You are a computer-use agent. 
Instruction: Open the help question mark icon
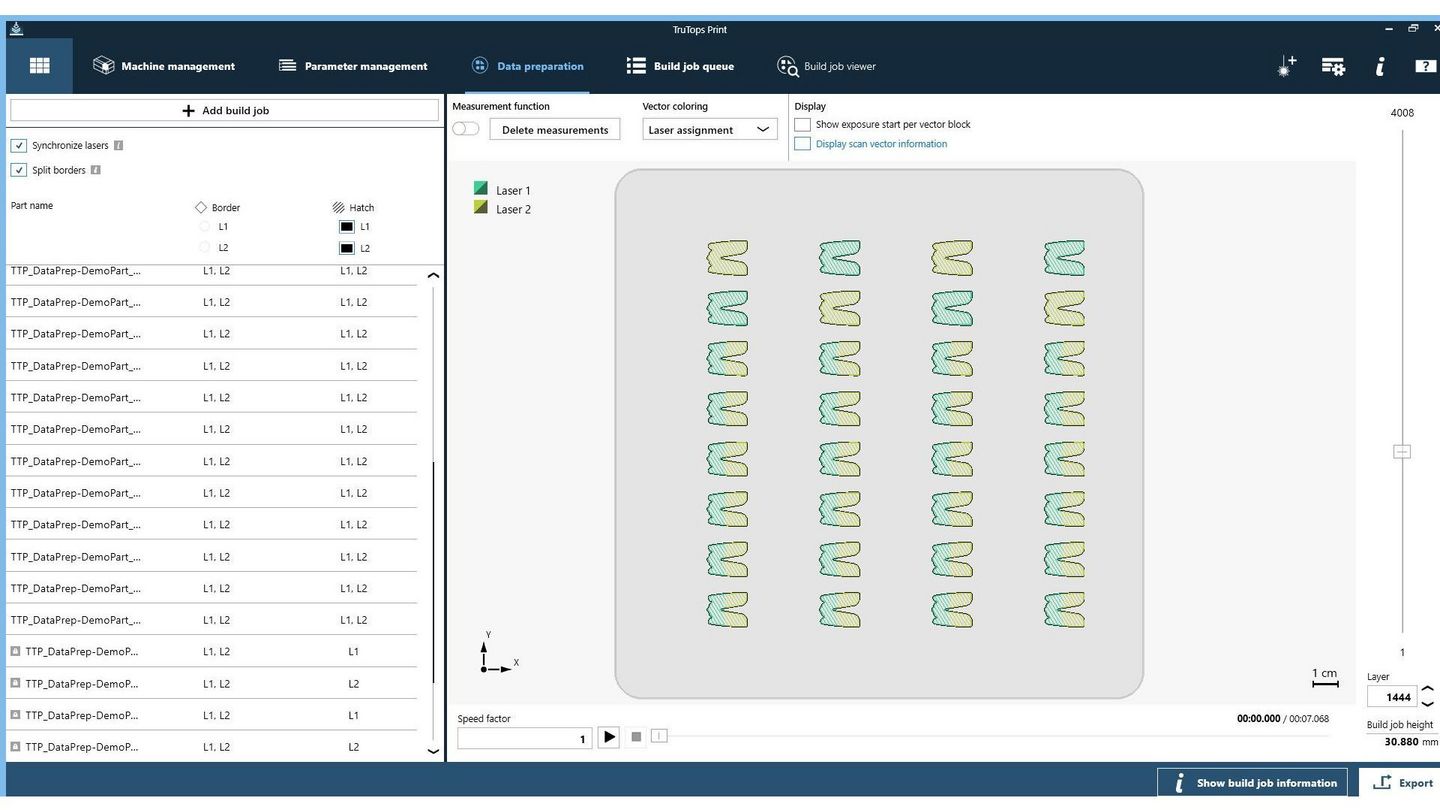pos(1424,66)
